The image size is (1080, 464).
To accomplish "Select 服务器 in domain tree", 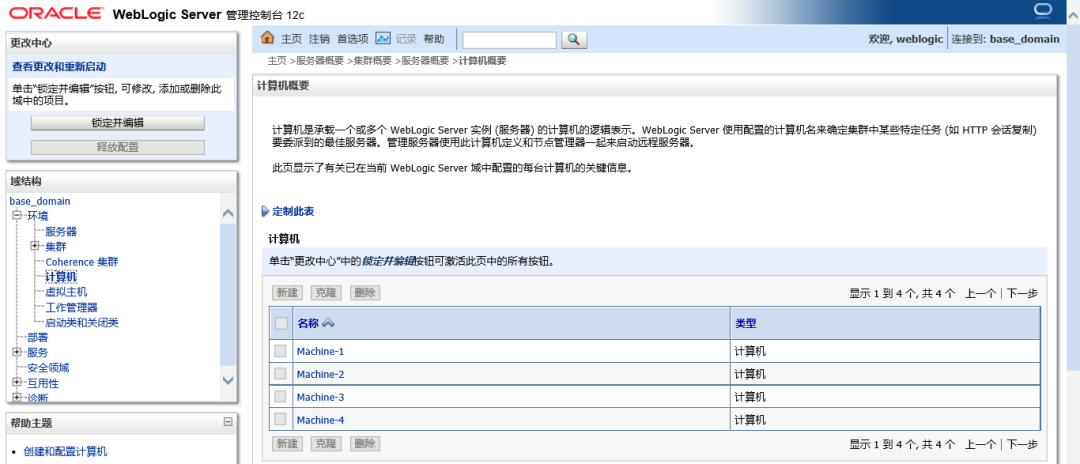I will tap(61, 231).
